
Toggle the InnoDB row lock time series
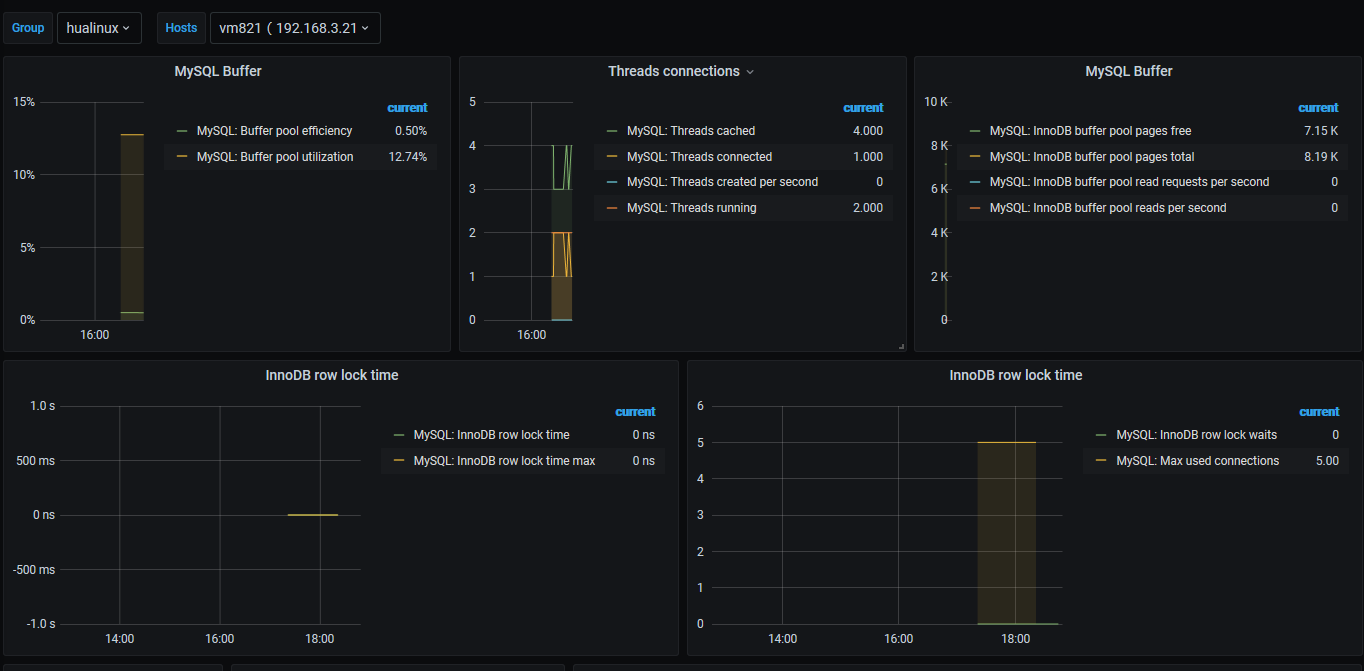point(491,435)
